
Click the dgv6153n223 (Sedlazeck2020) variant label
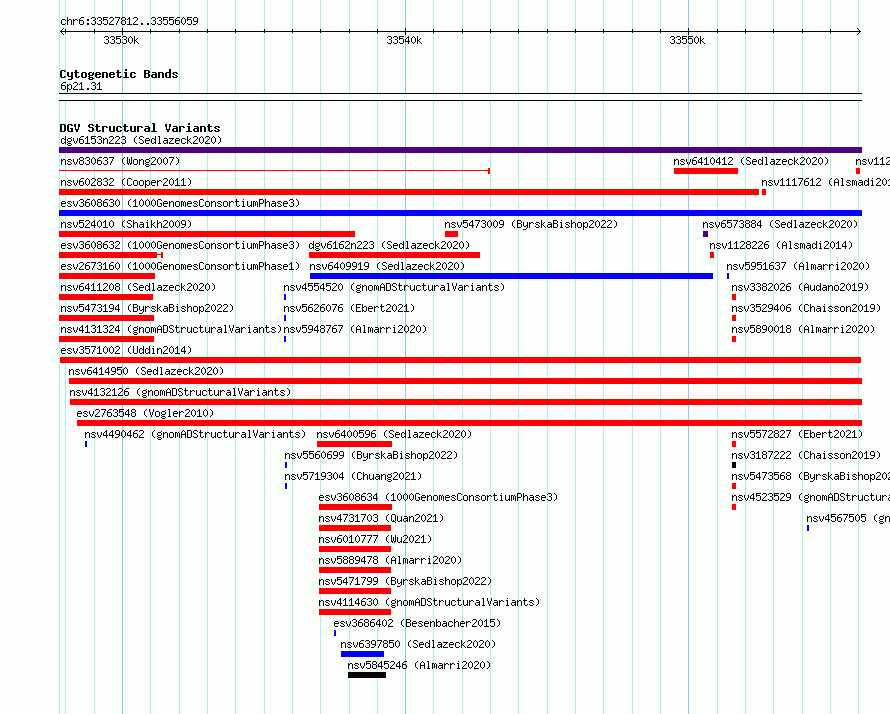[x=141, y=140]
